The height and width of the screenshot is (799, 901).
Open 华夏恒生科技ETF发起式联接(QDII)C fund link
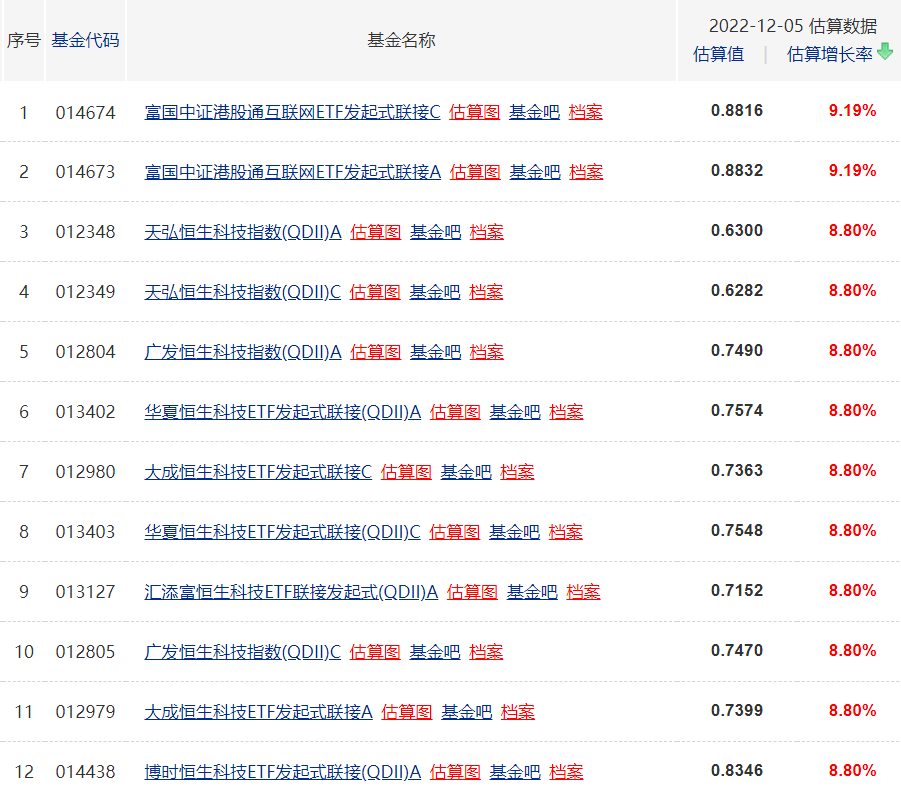click(282, 532)
